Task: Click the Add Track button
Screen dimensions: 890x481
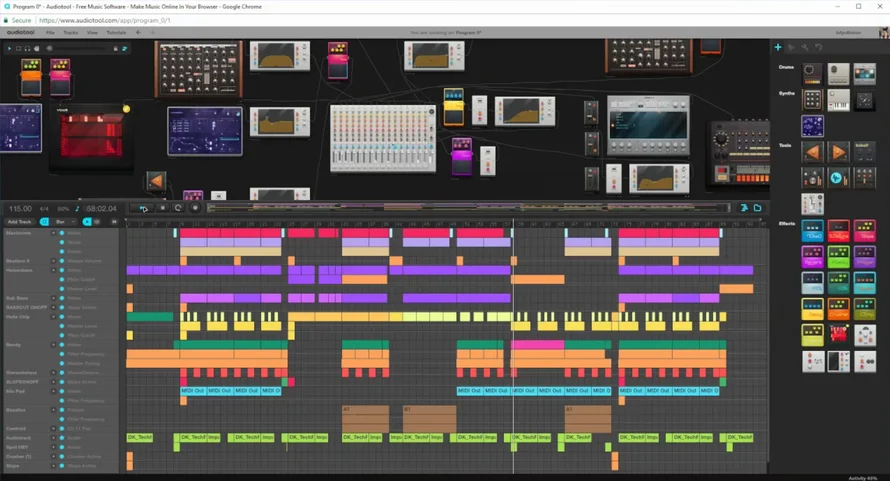Action: (18, 222)
